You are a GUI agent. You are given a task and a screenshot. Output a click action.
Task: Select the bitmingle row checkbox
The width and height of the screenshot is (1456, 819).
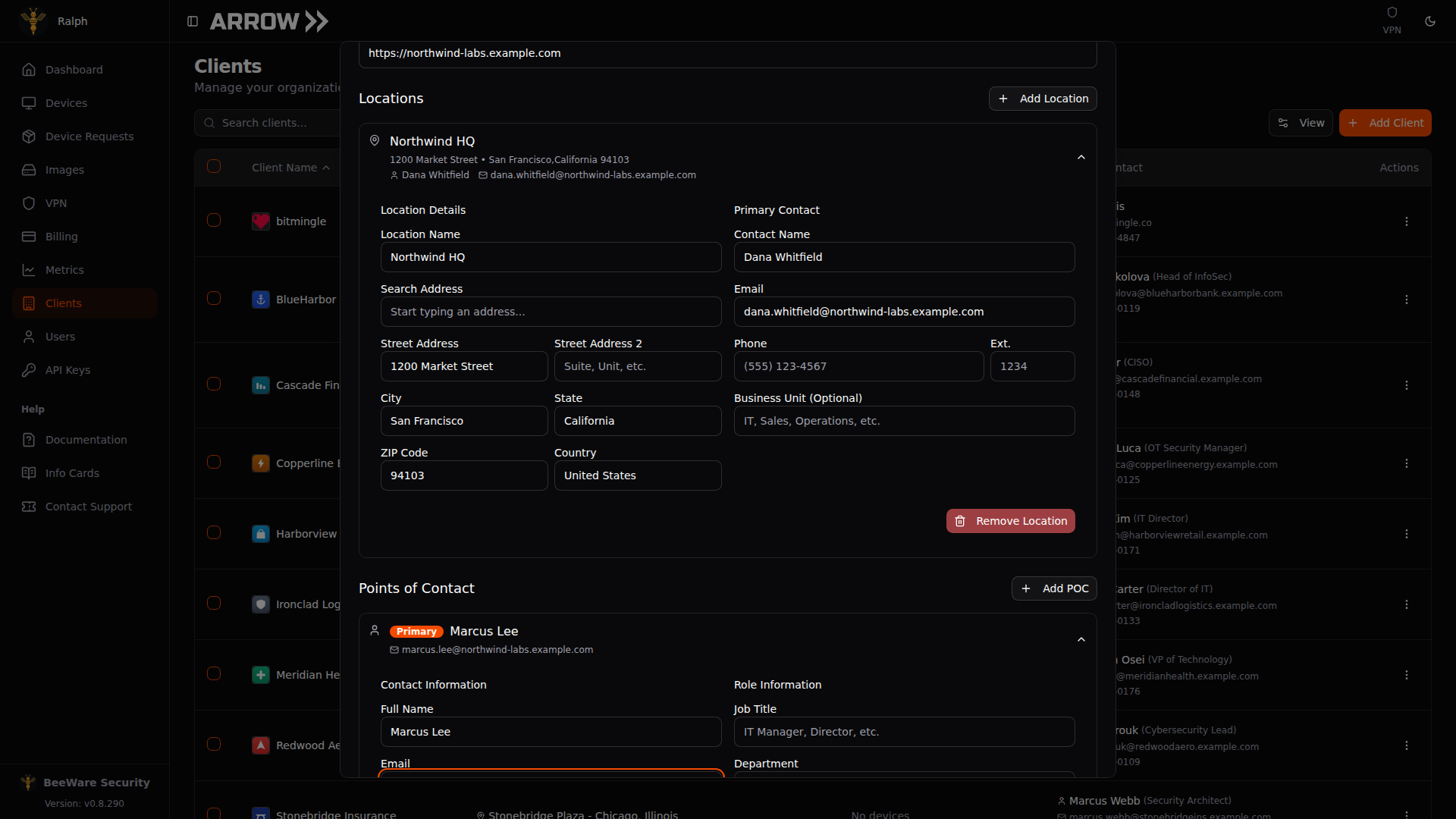214,220
